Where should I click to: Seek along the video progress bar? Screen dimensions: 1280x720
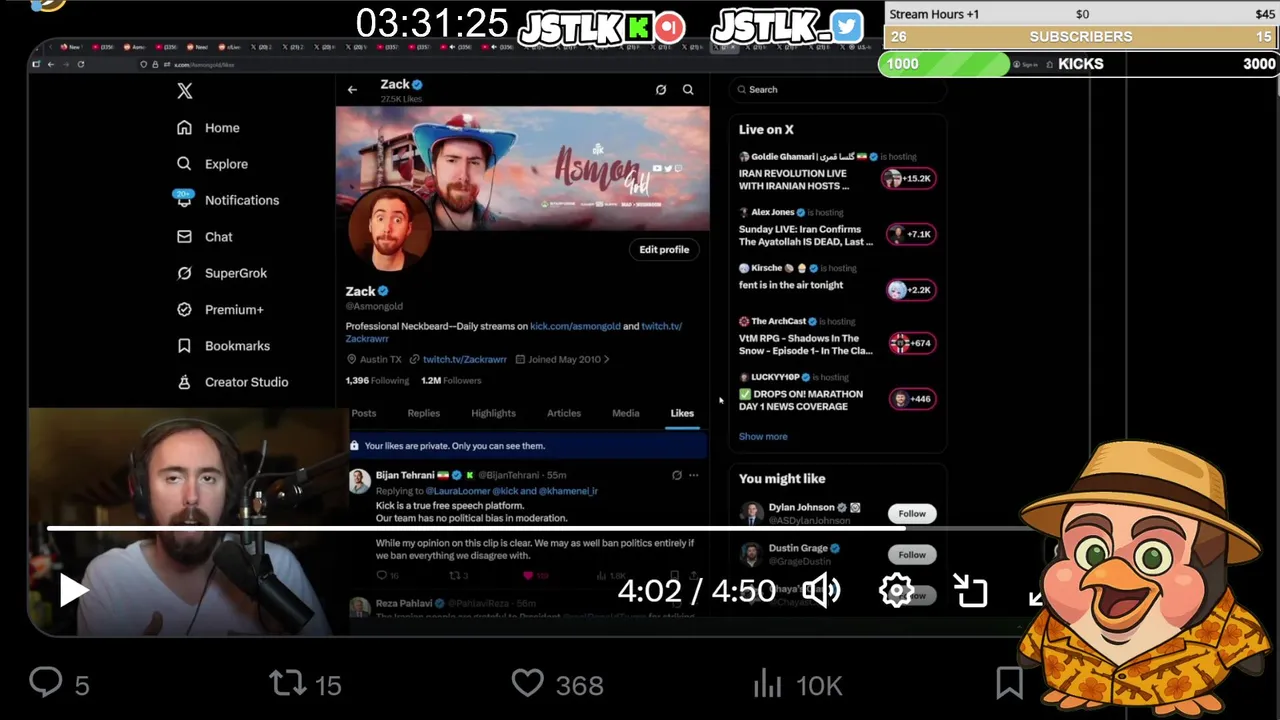point(545,528)
